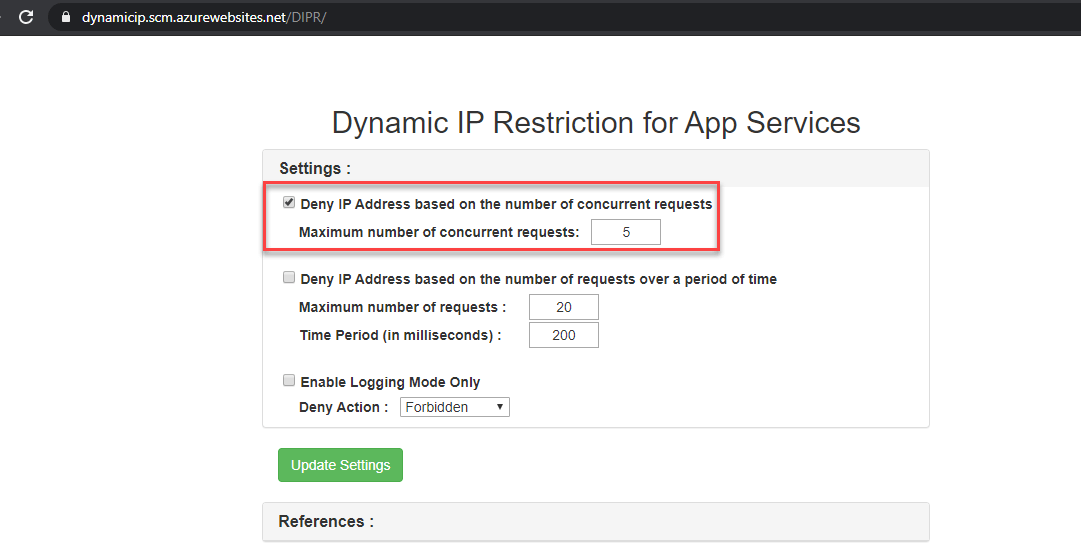Click the maximum concurrent requests field showing 5
Image resolution: width=1081 pixels, height=550 pixels.
pos(625,232)
